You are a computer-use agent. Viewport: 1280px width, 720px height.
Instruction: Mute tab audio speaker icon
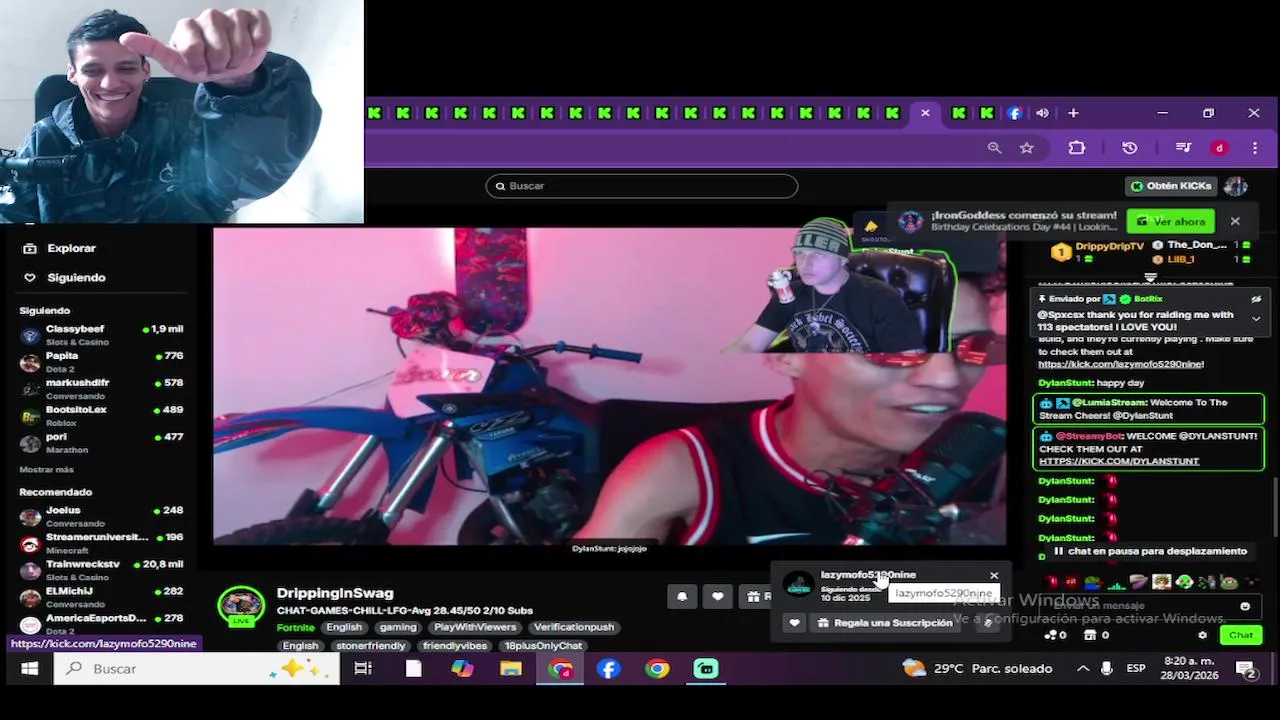tap(1042, 113)
